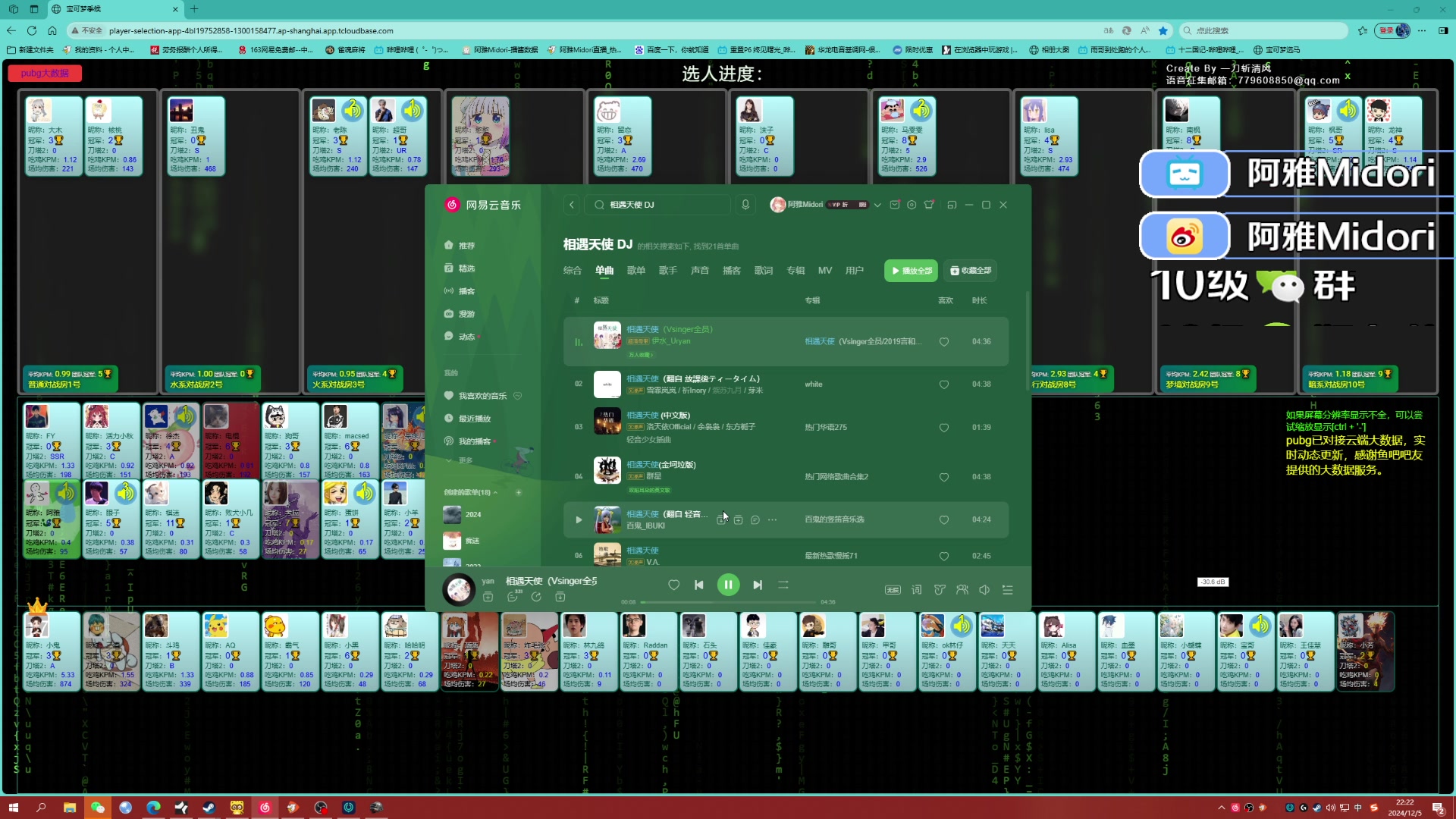The width and height of the screenshot is (1456, 819).
Task: Share the current song icon in player bar
Action: tap(536, 597)
